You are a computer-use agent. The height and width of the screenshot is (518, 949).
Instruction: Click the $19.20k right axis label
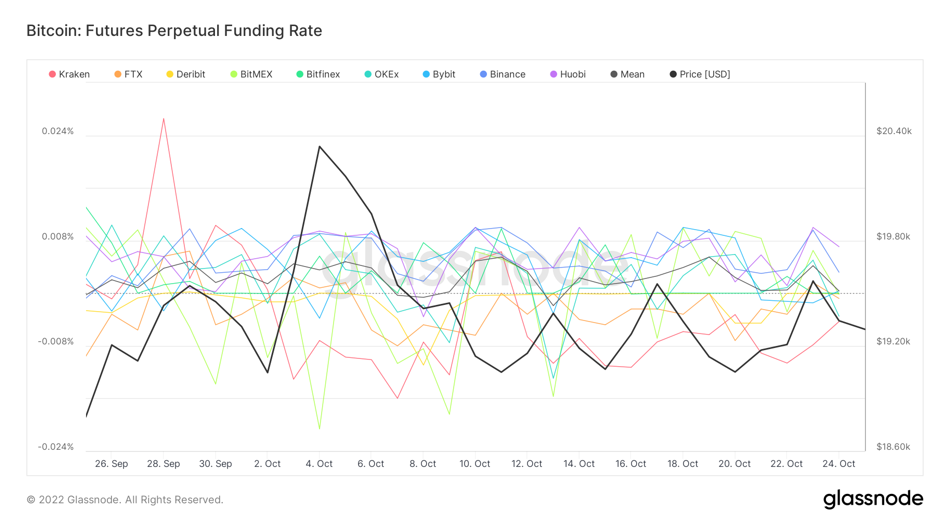click(893, 341)
